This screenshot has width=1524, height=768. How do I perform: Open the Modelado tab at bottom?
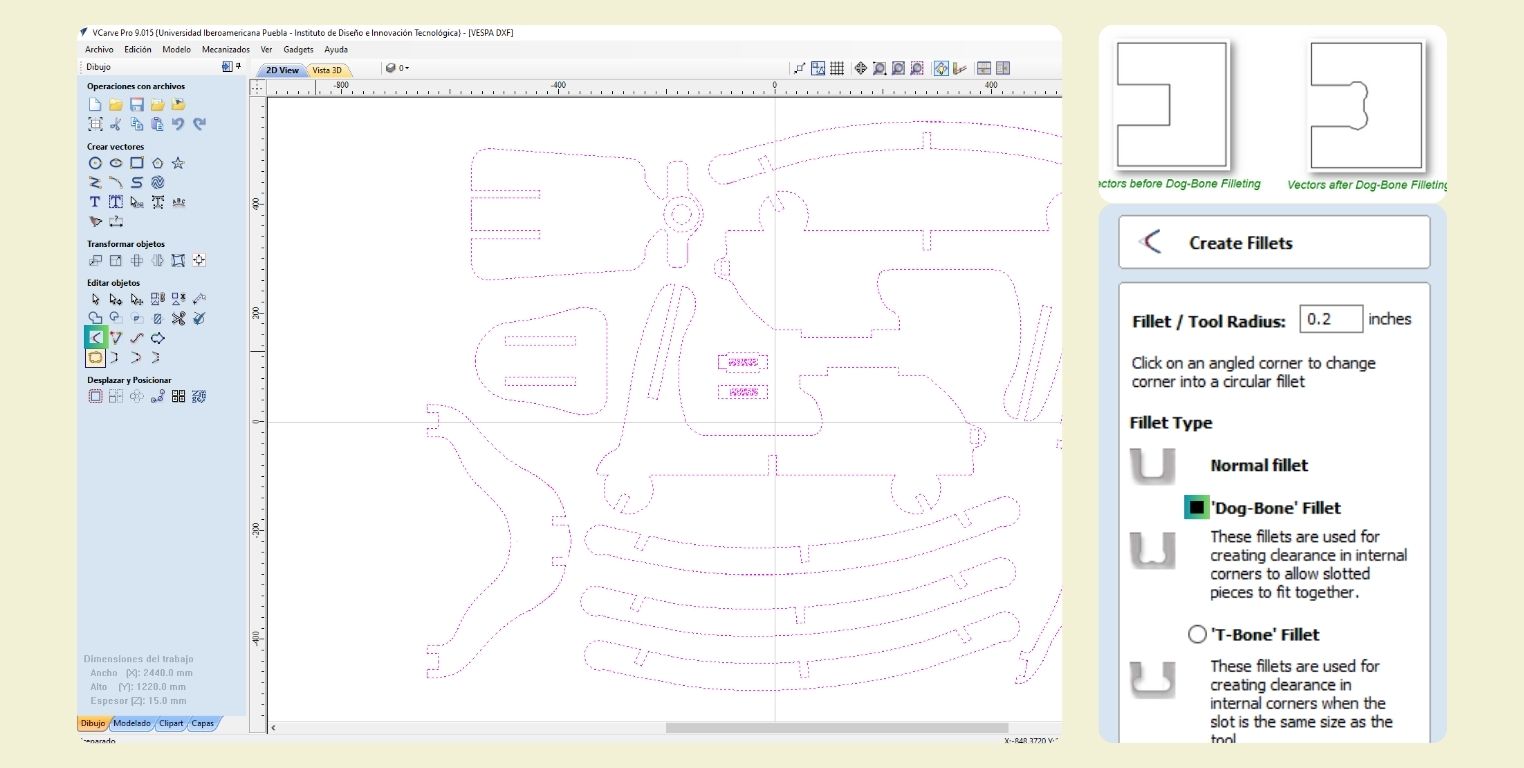[132, 723]
